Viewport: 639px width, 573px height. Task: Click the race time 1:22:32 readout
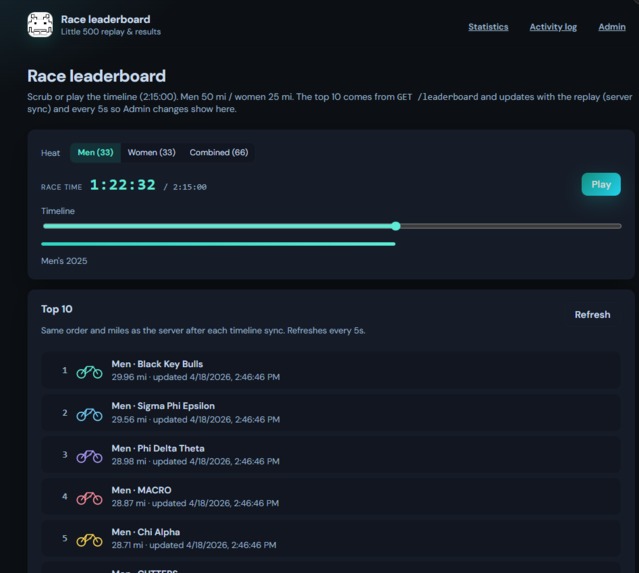[x=123, y=185]
